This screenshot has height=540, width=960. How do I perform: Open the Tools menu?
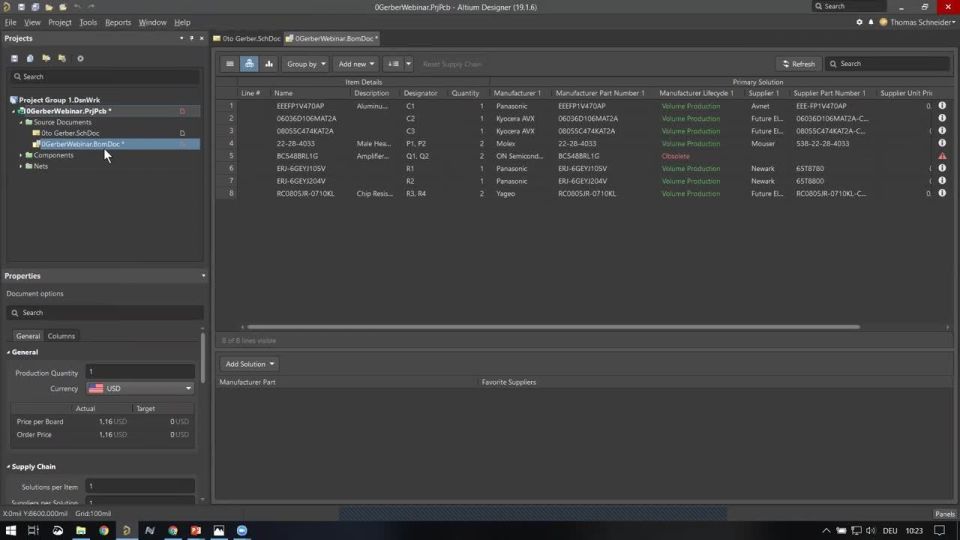(88, 22)
